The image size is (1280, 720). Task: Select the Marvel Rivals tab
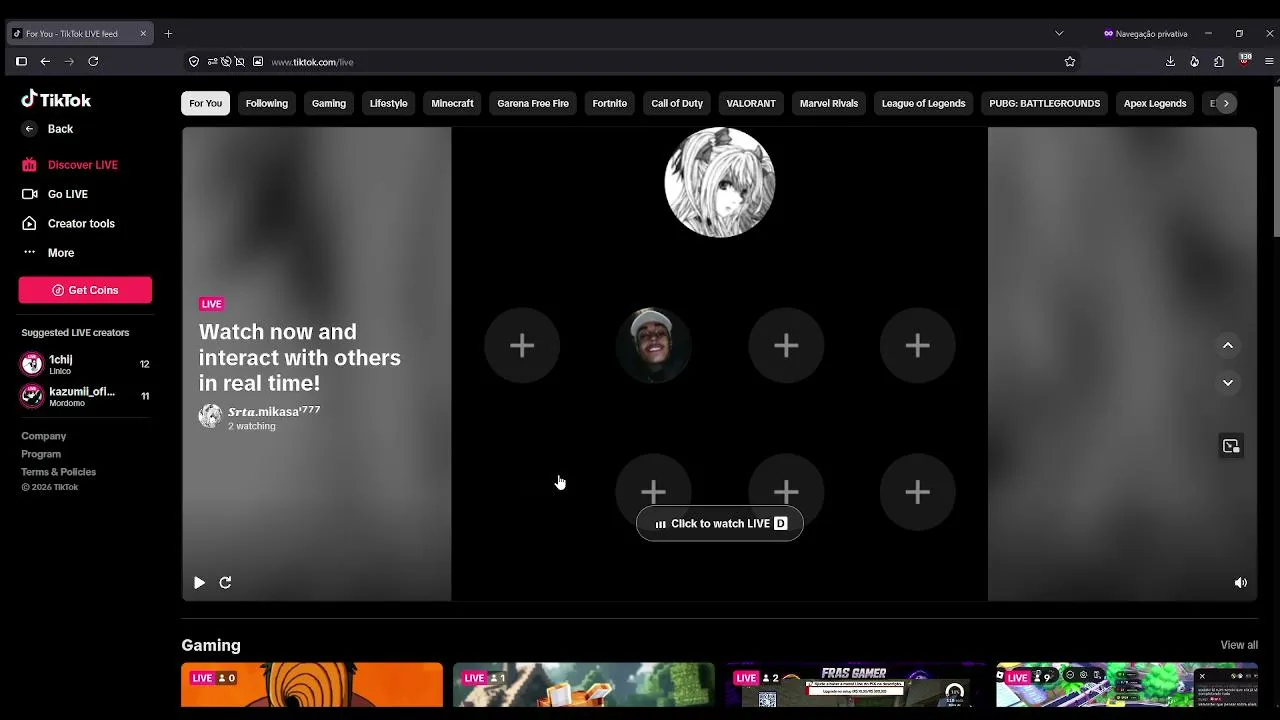pos(829,103)
